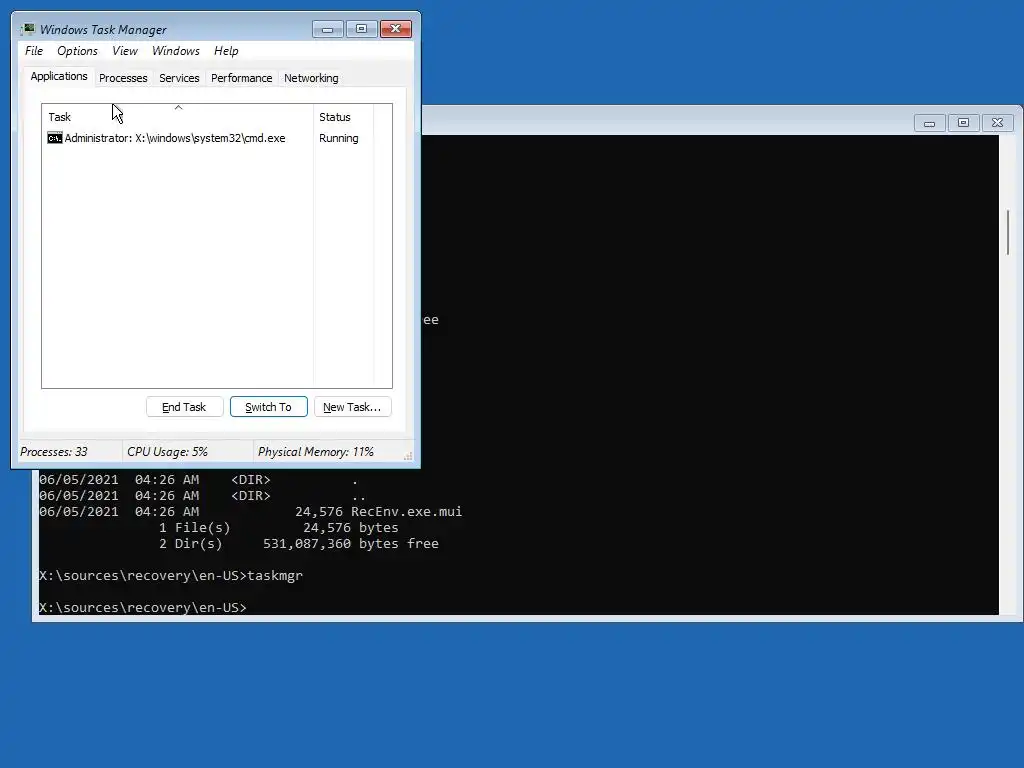The width and height of the screenshot is (1024, 768).
Task: Close the Windows Task Manager window
Action: [396, 29]
